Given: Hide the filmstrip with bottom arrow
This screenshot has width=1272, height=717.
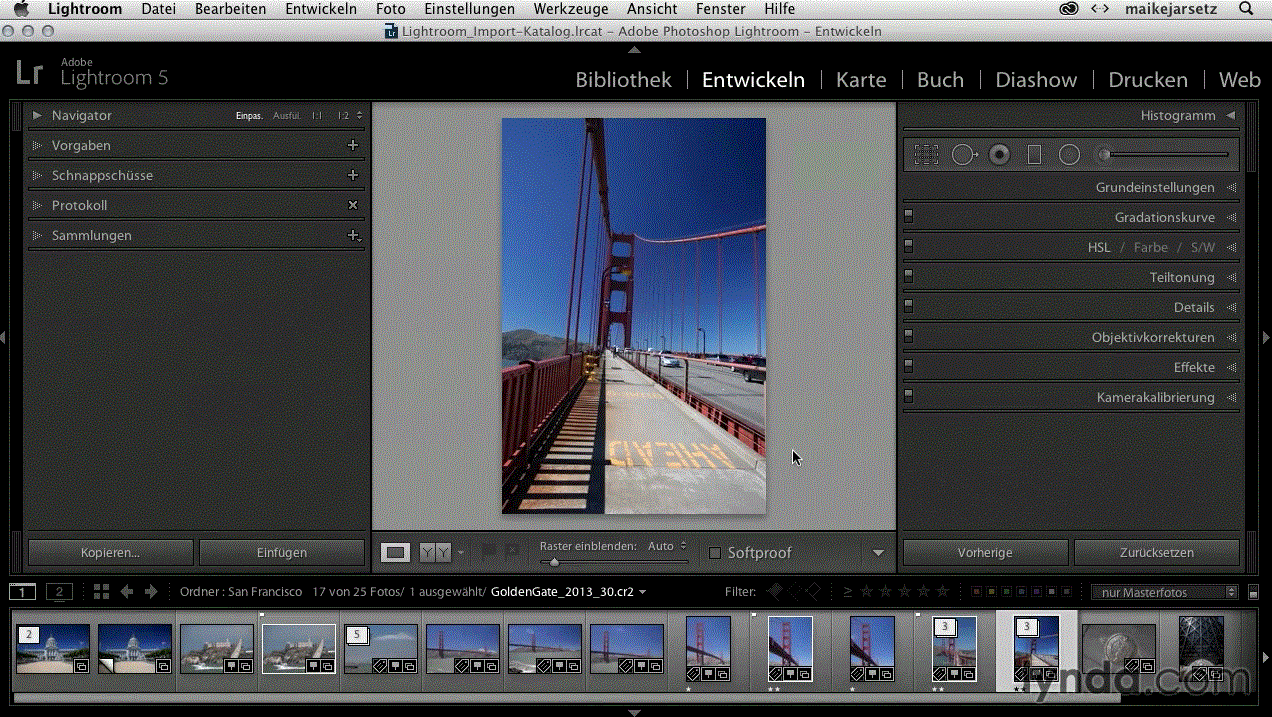Looking at the screenshot, I should [635, 712].
